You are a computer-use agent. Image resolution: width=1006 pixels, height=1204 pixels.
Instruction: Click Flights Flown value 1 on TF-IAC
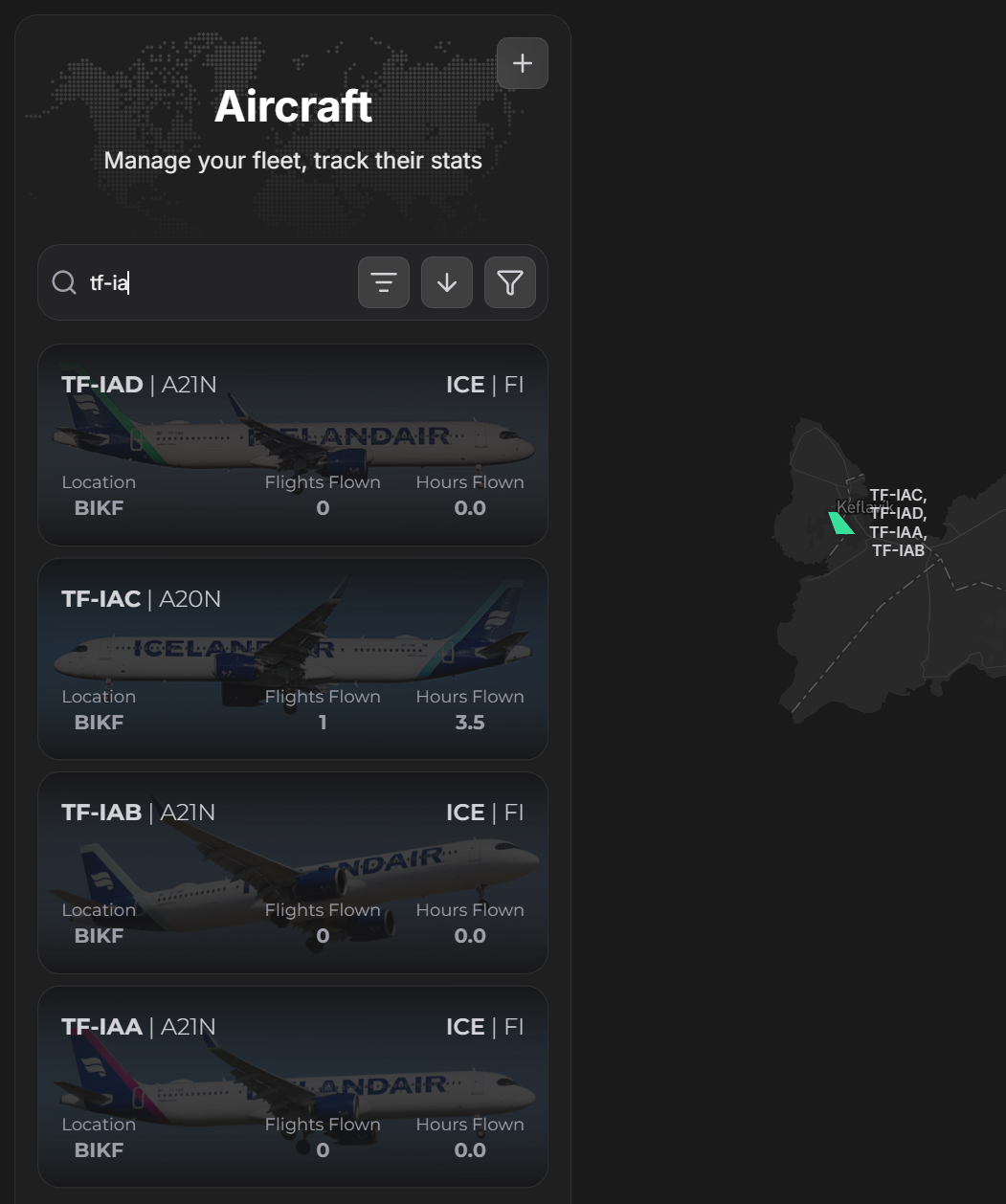323,723
